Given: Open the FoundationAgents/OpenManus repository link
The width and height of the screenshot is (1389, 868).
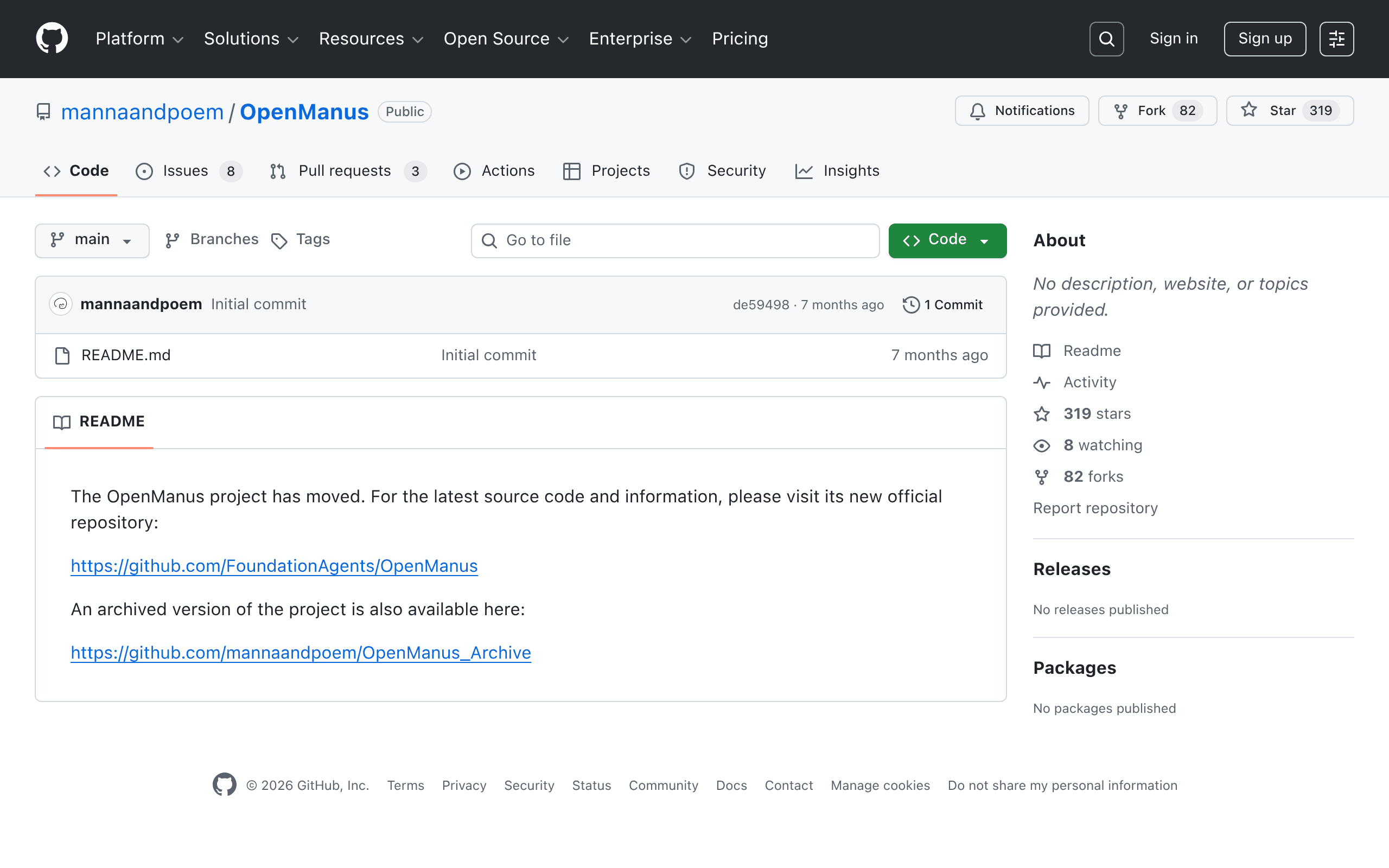Looking at the screenshot, I should point(275,566).
